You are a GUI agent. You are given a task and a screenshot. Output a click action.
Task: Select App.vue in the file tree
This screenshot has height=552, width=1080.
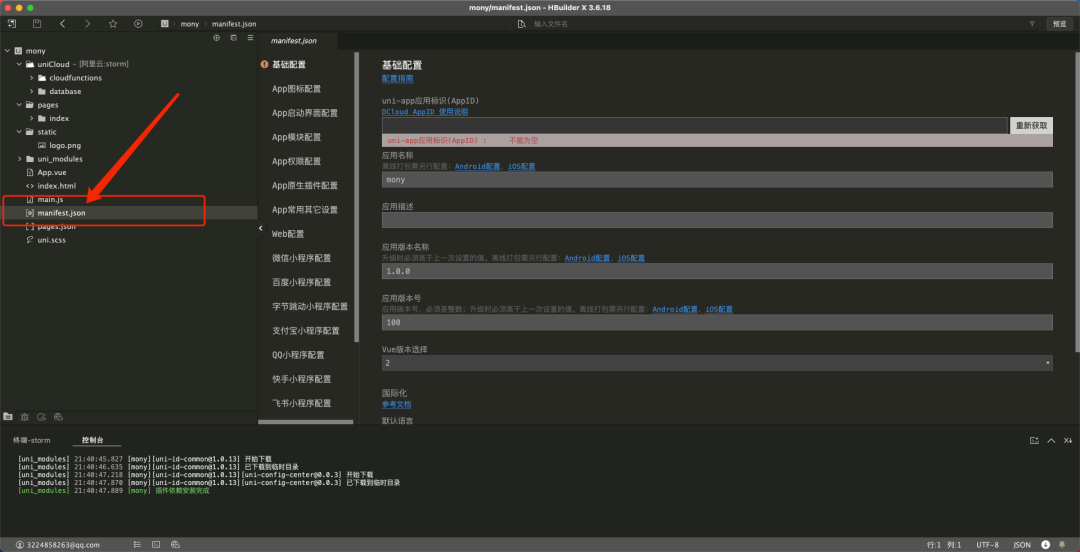[52, 172]
